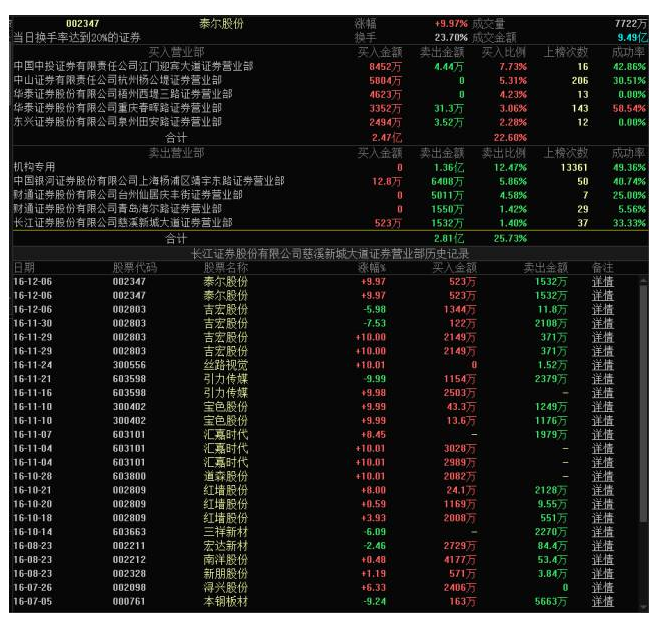
Task: Click 长江证券慈溪新城大道营业部历史记录 title bar
Action: 330,254
